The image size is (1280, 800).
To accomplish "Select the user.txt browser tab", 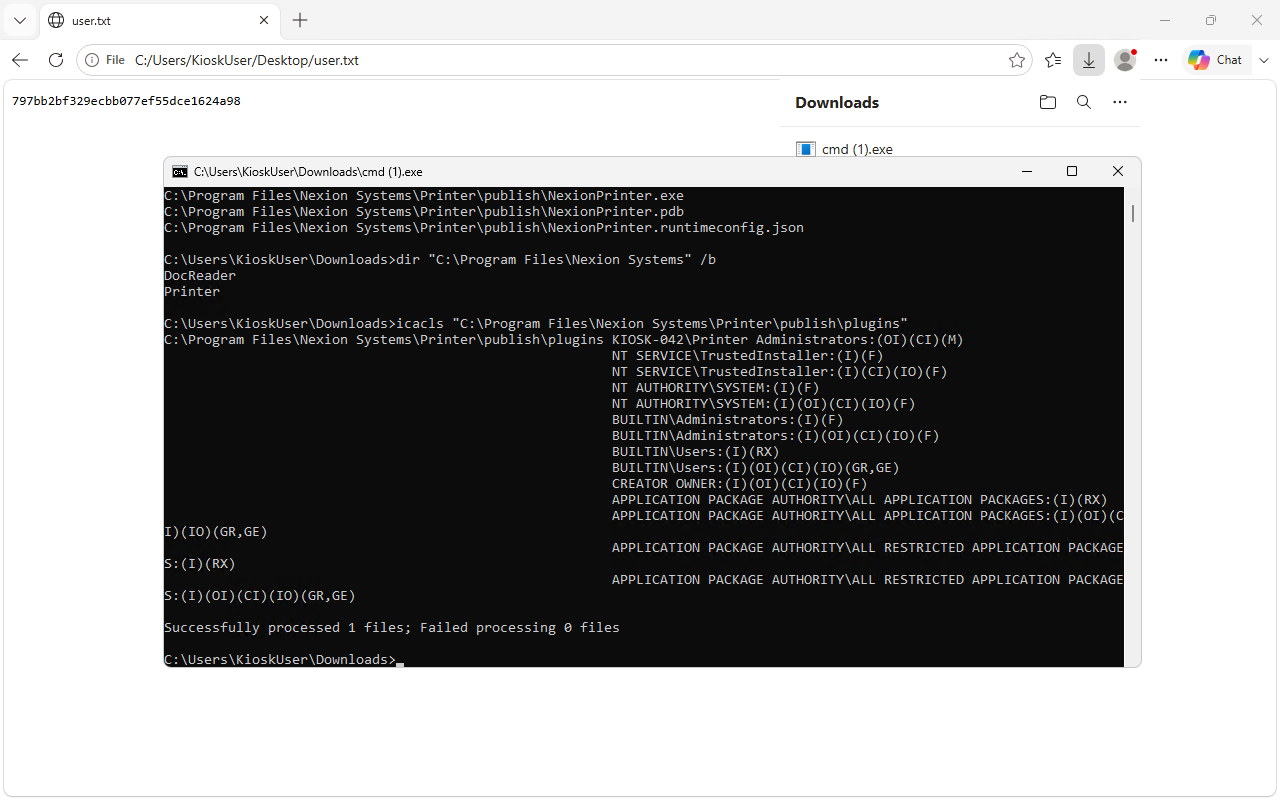I will 160,20.
